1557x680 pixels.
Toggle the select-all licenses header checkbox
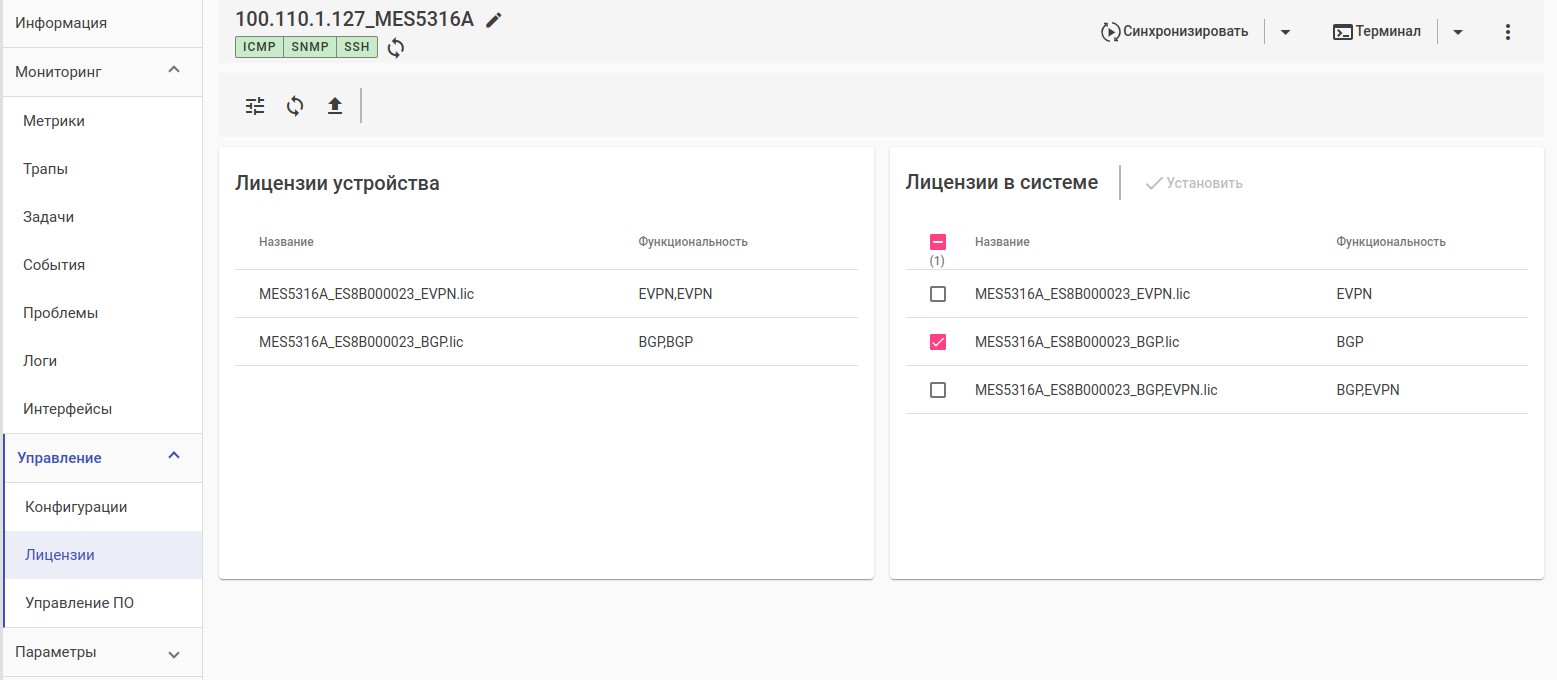pyautogui.click(x=938, y=242)
